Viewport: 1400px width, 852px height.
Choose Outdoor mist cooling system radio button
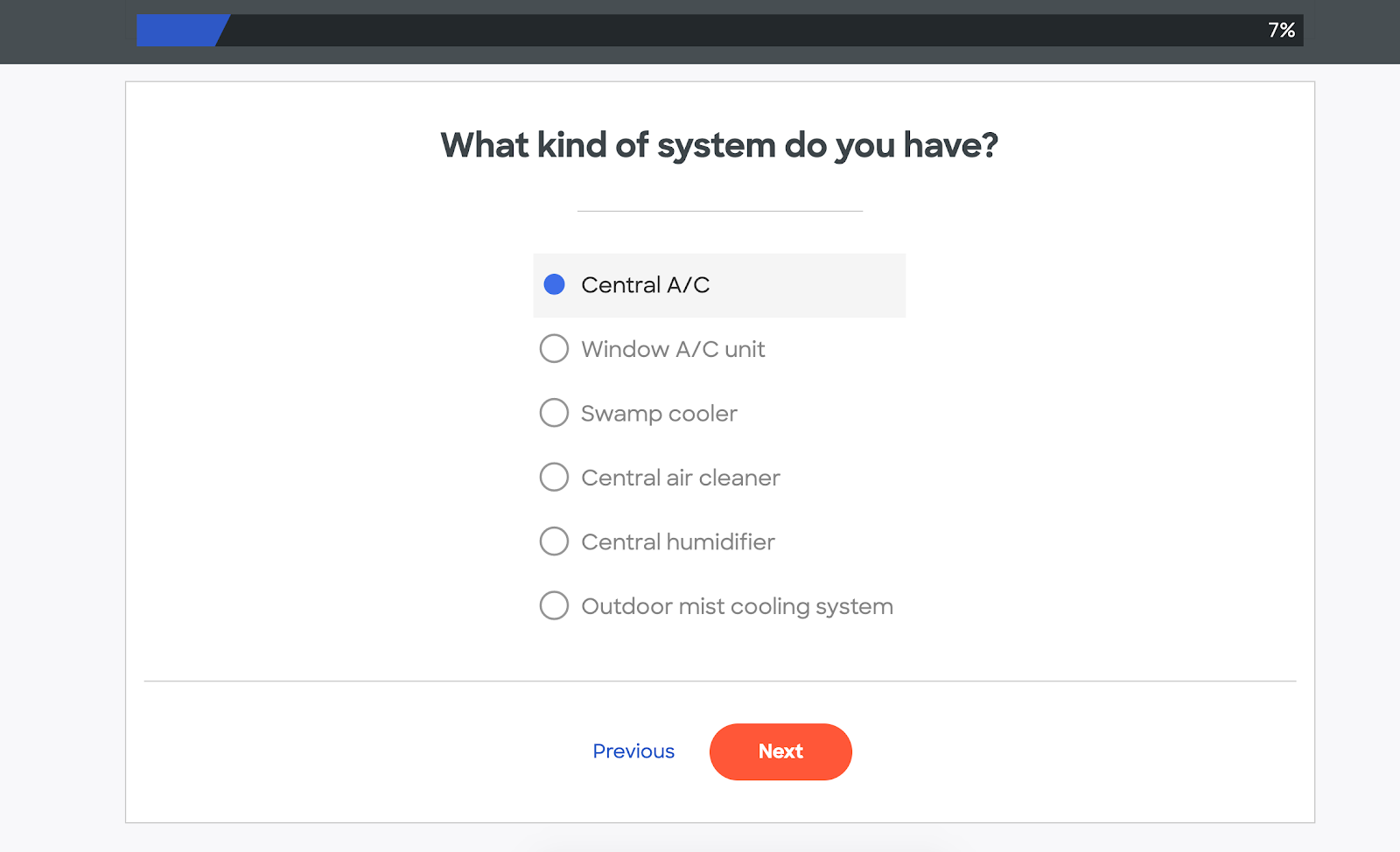(554, 605)
